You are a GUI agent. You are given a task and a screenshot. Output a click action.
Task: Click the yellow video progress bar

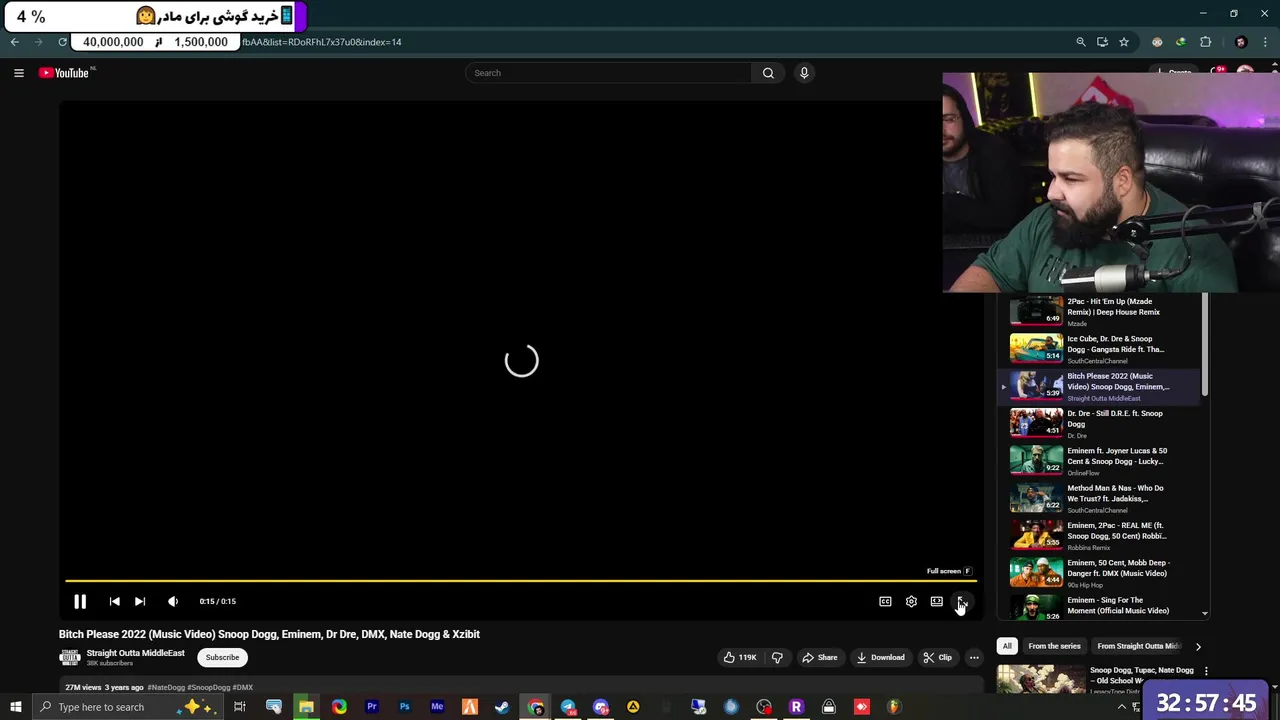pyautogui.click(x=520, y=580)
